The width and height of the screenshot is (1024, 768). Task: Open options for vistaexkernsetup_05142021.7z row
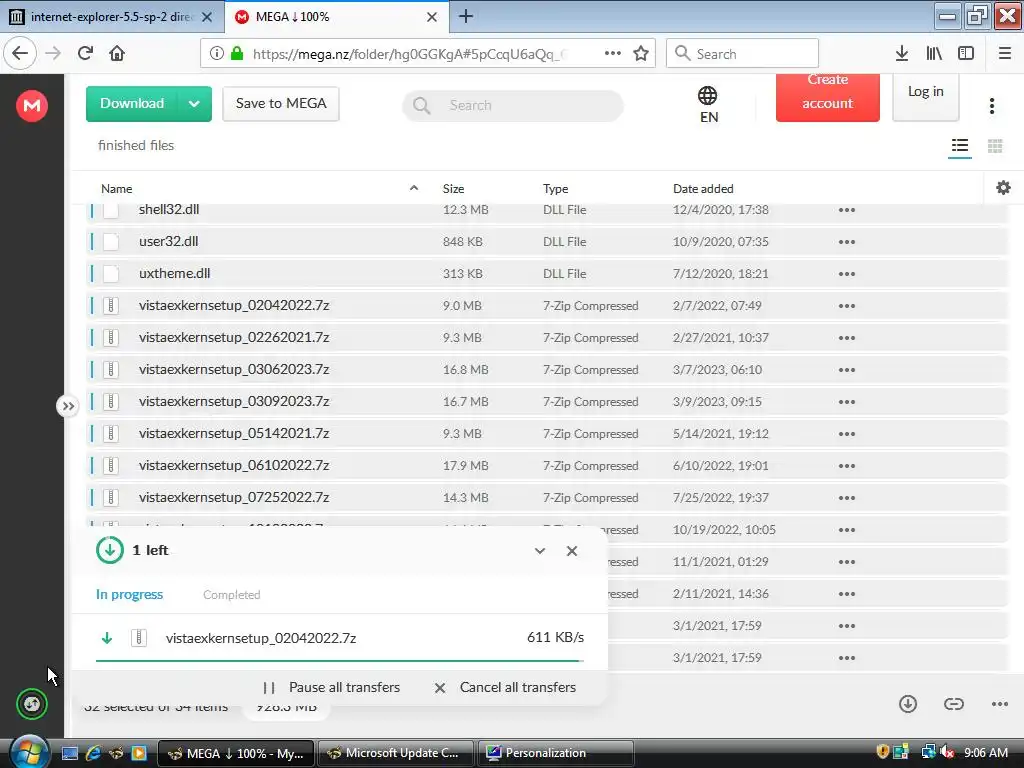(846, 434)
